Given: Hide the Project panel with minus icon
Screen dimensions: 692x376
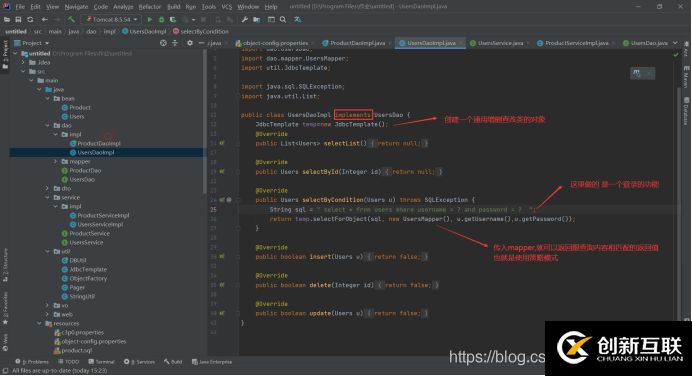Looking at the screenshot, I should (201, 43).
